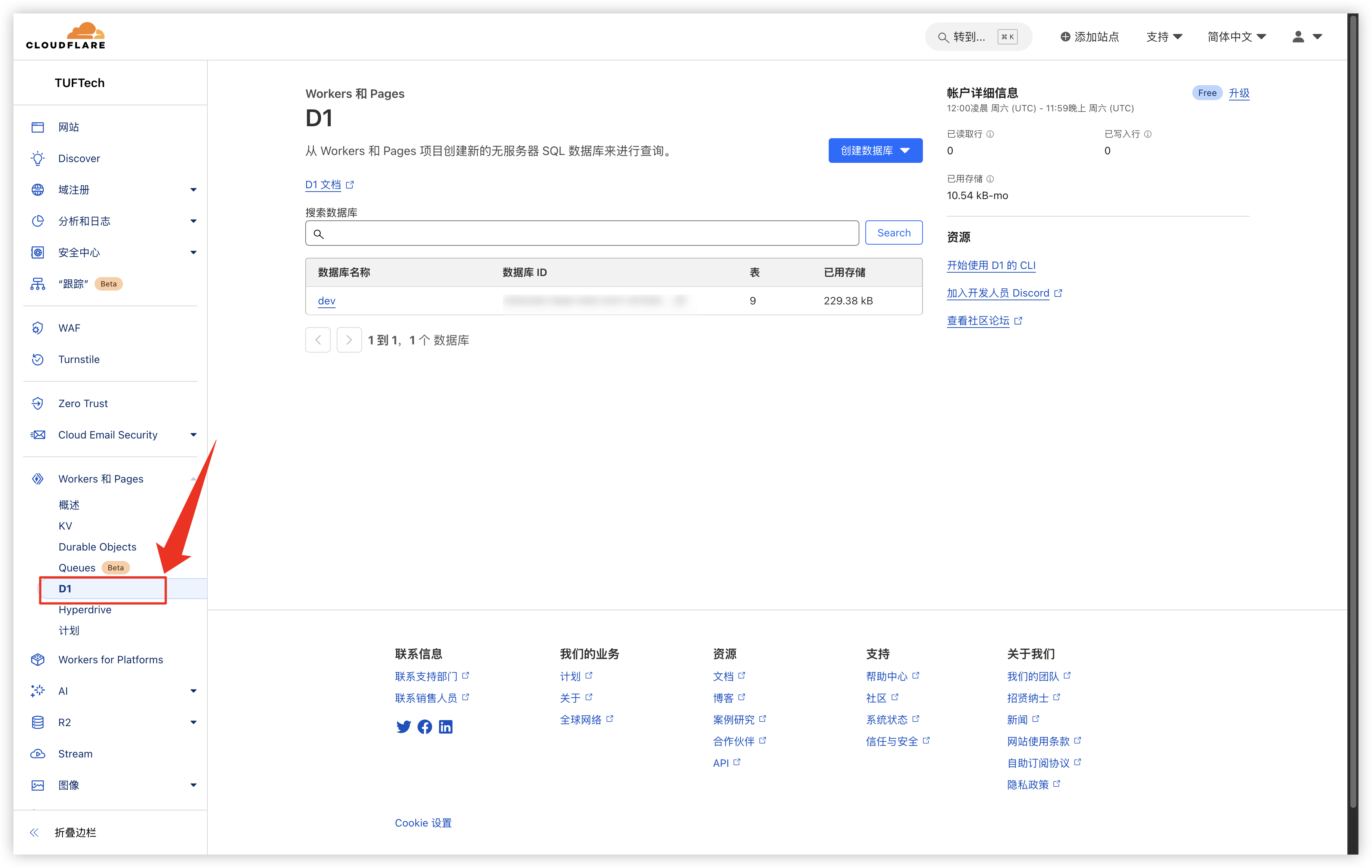This screenshot has height=868, width=1372.
Task: Expand the R2 sidebar menu
Action: (193, 722)
